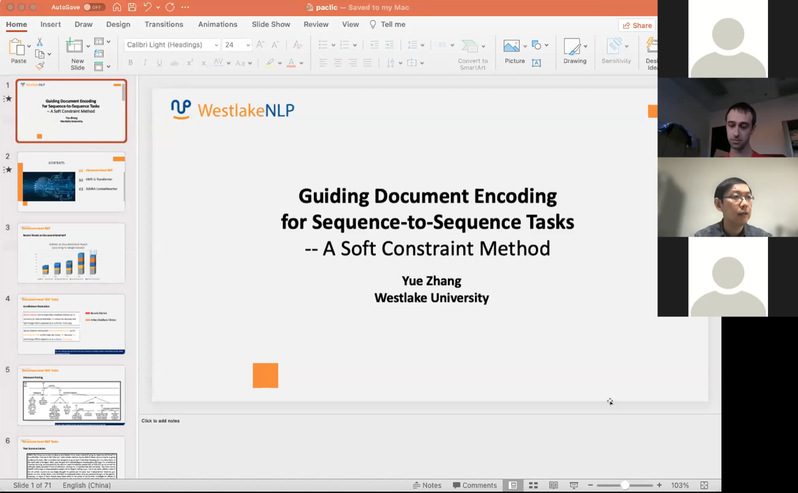
Task: Expand the font color dropdown arrow
Action: pos(302,63)
